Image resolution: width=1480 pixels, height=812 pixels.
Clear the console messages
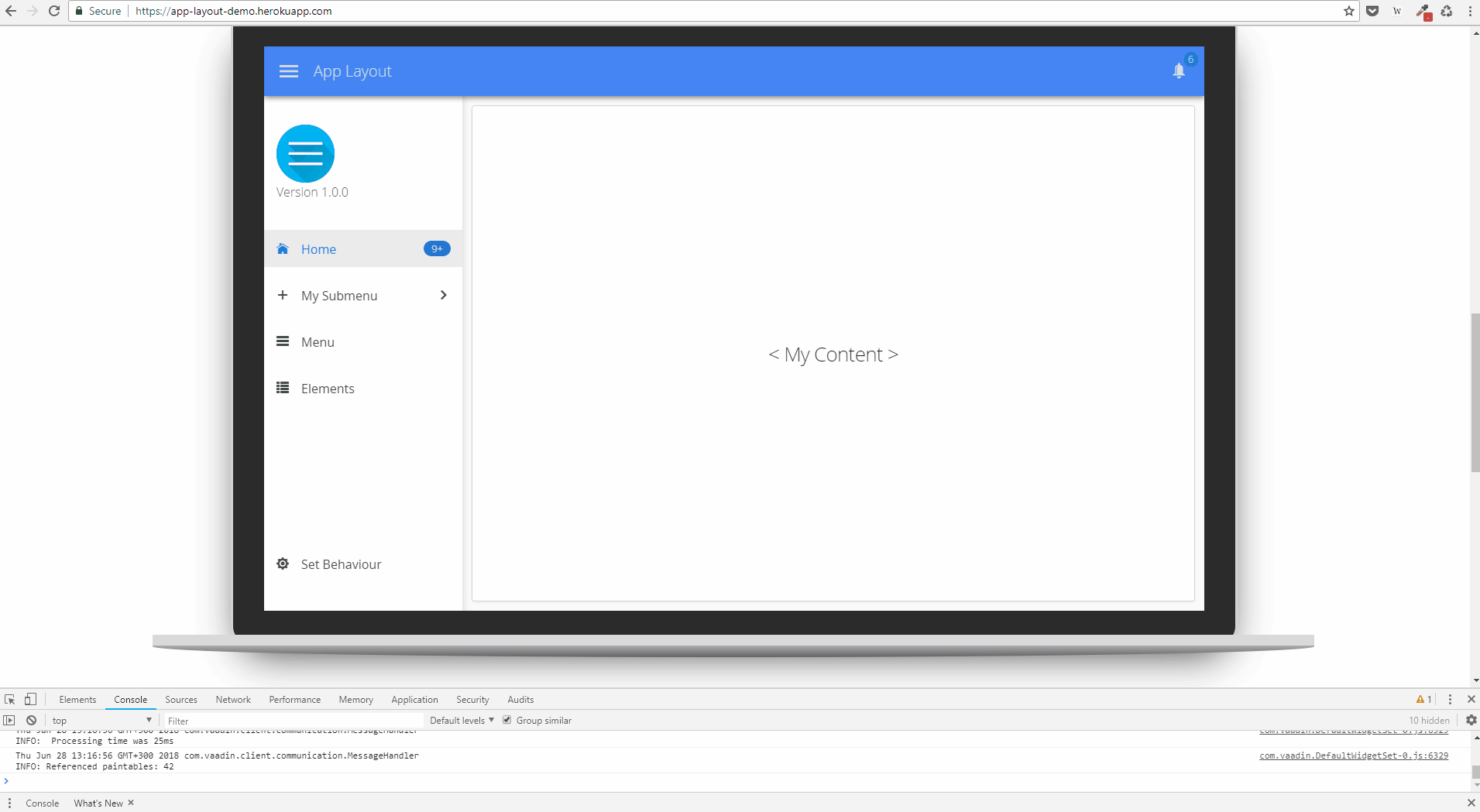coord(32,720)
